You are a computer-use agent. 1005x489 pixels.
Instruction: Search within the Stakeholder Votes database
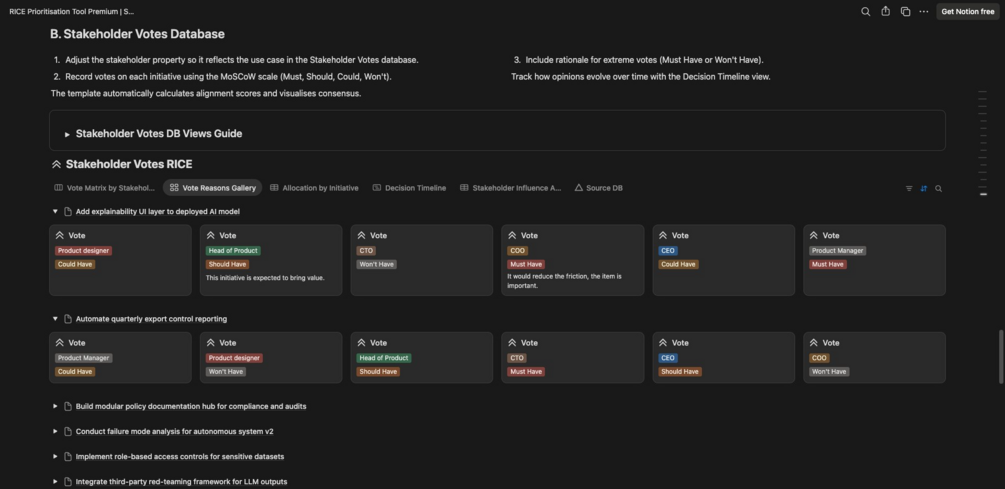(x=938, y=188)
